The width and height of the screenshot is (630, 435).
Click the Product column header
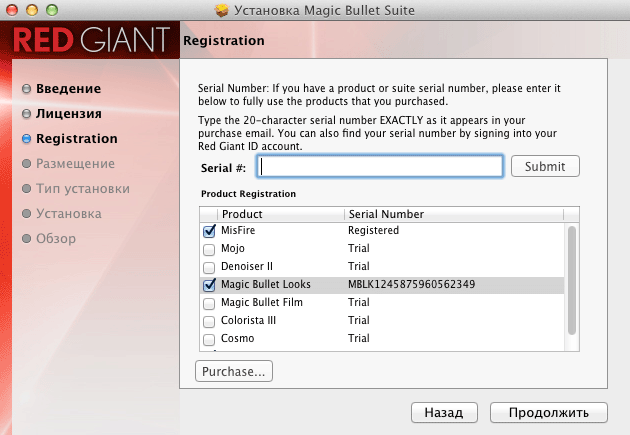280,214
